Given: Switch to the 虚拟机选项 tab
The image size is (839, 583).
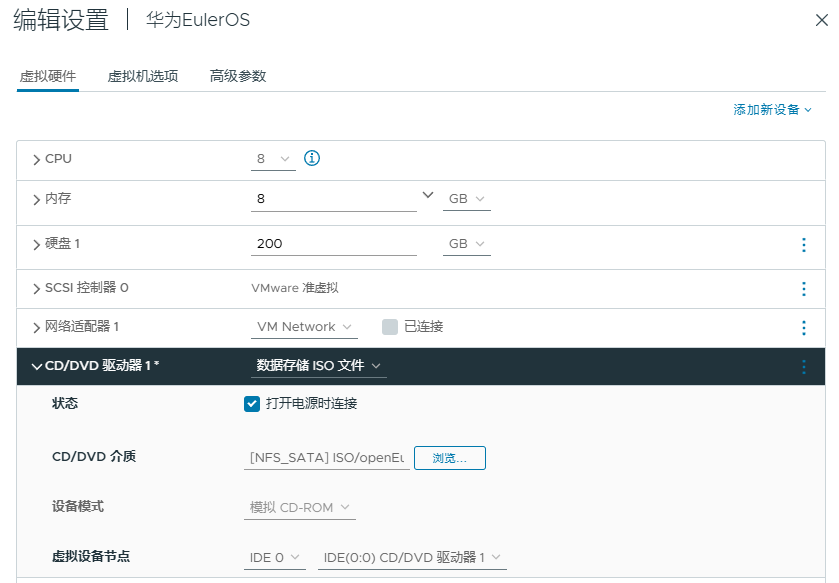Looking at the screenshot, I should click(x=143, y=76).
